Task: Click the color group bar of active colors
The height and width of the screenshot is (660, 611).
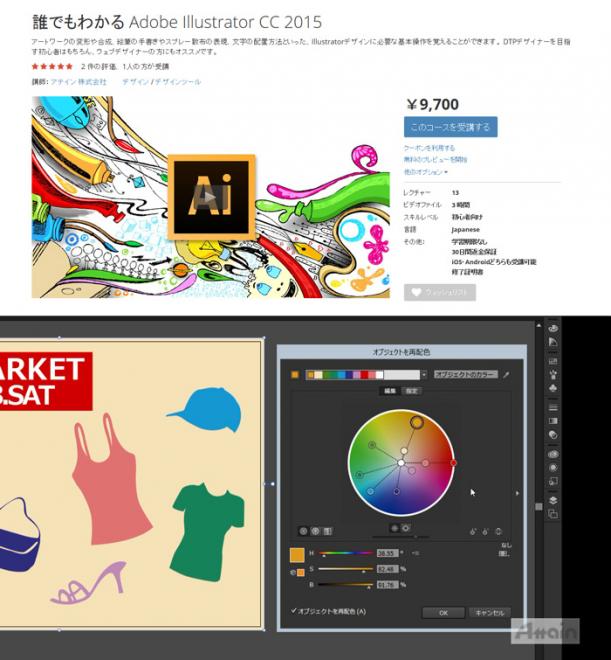Action: [x=363, y=375]
